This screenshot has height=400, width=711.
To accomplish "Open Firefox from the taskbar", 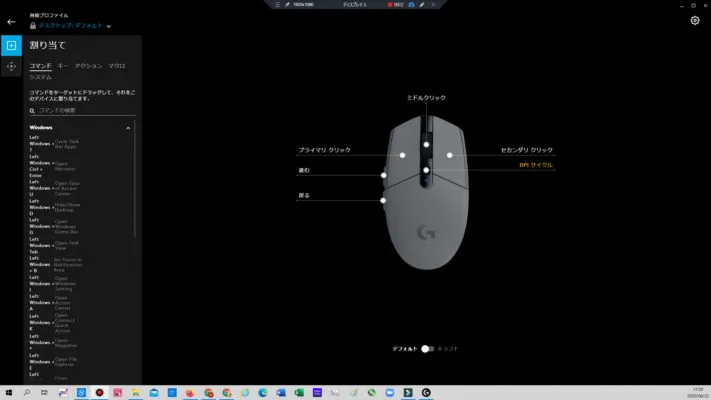I will (x=190, y=393).
